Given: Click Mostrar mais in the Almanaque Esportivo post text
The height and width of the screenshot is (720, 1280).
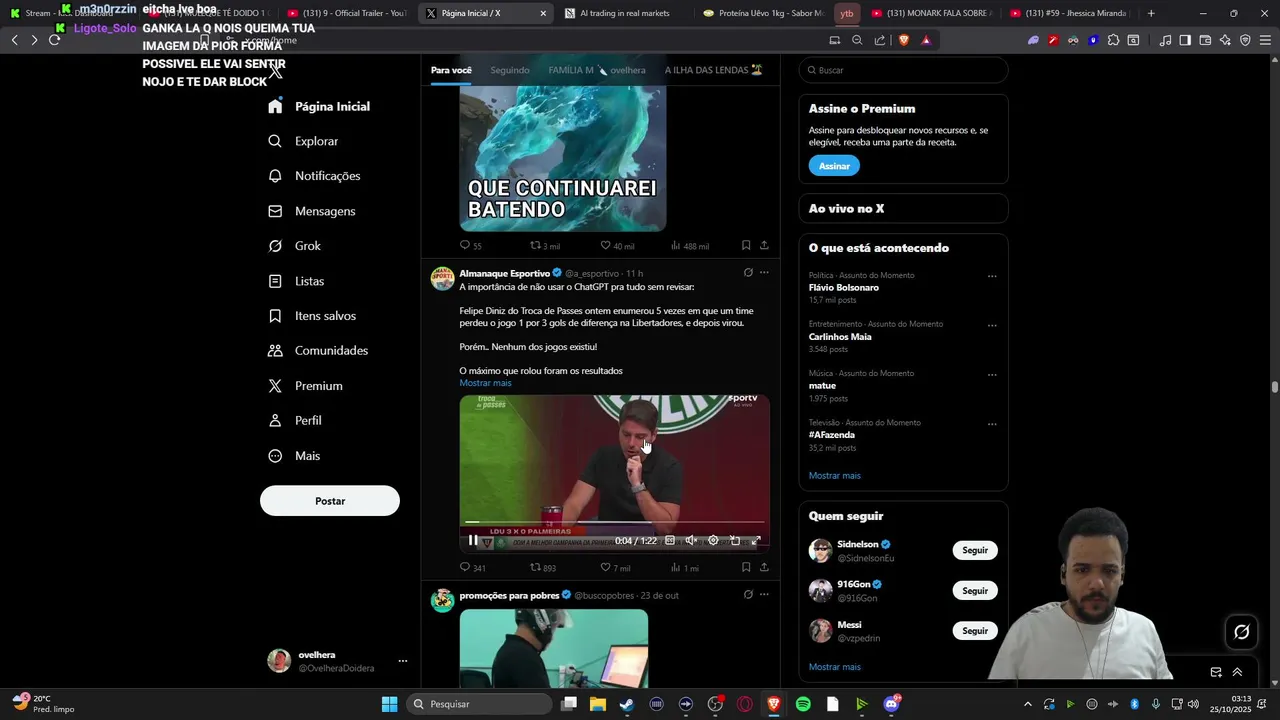Looking at the screenshot, I should (485, 383).
